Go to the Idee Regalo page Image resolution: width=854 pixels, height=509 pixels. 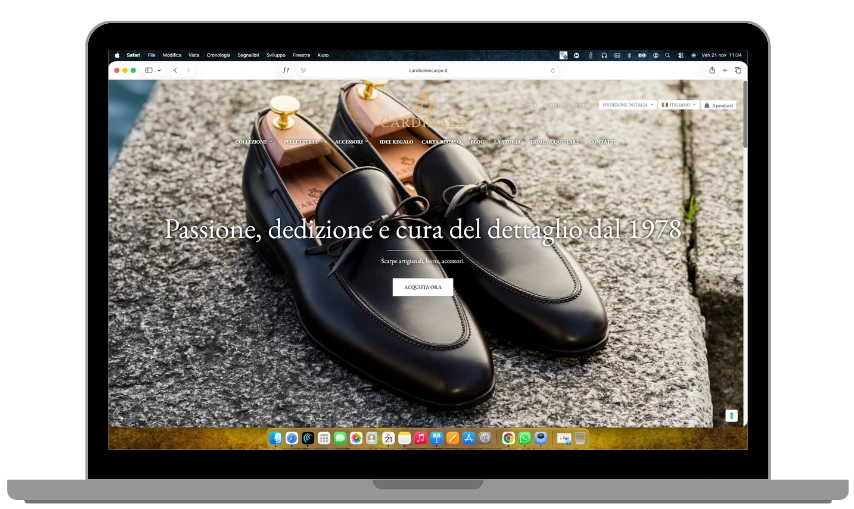click(395, 142)
